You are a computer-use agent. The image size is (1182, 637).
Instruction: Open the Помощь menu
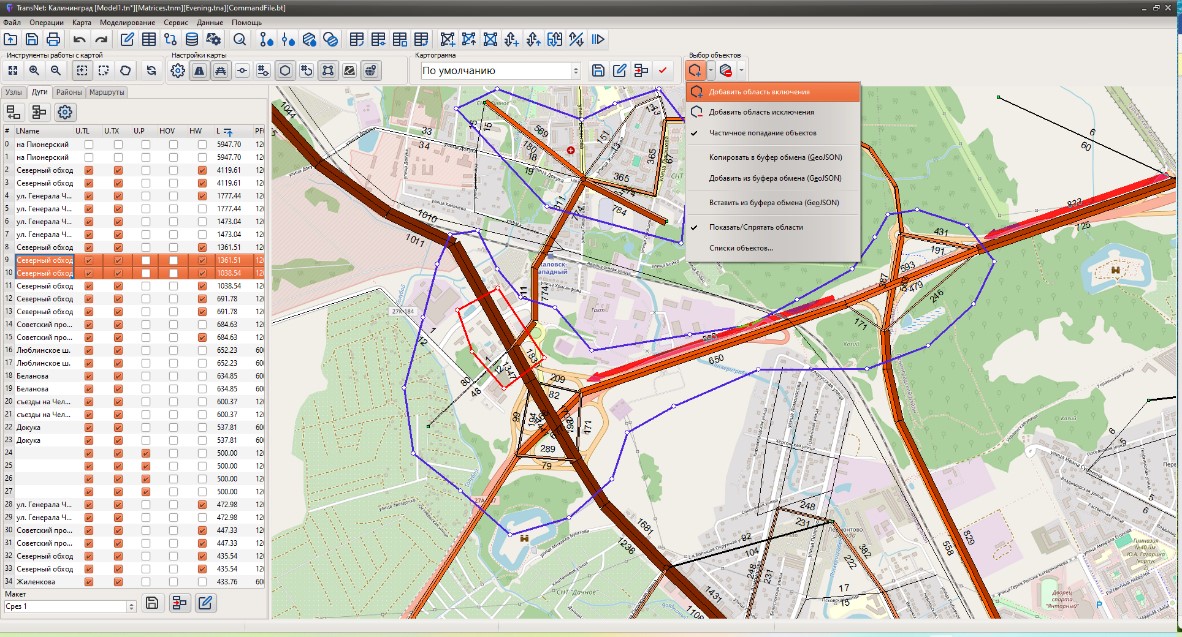tap(247, 23)
